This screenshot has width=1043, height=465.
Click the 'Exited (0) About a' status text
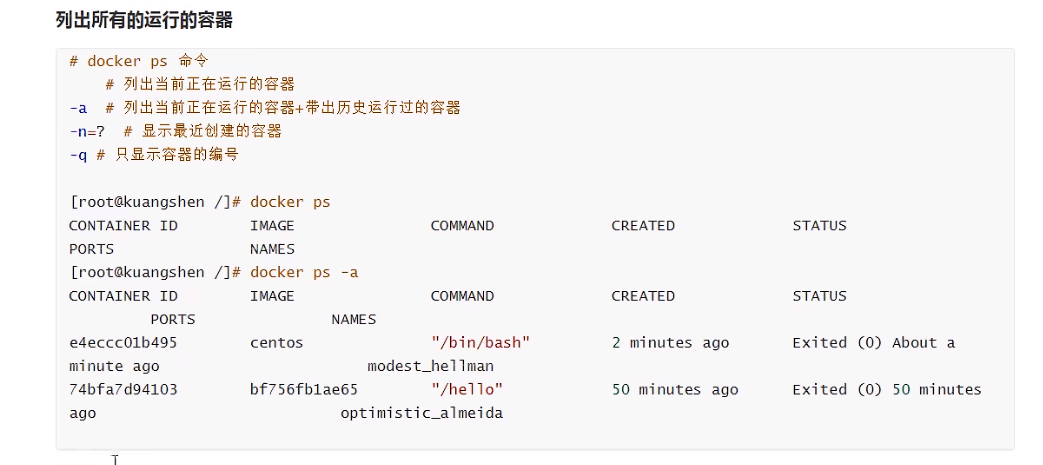[873, 343]
